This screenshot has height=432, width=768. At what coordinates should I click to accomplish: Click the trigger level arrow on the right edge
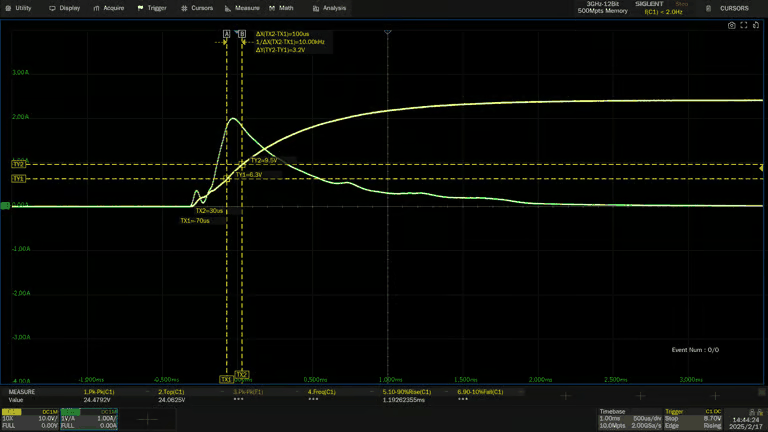[x=761, y=168]
